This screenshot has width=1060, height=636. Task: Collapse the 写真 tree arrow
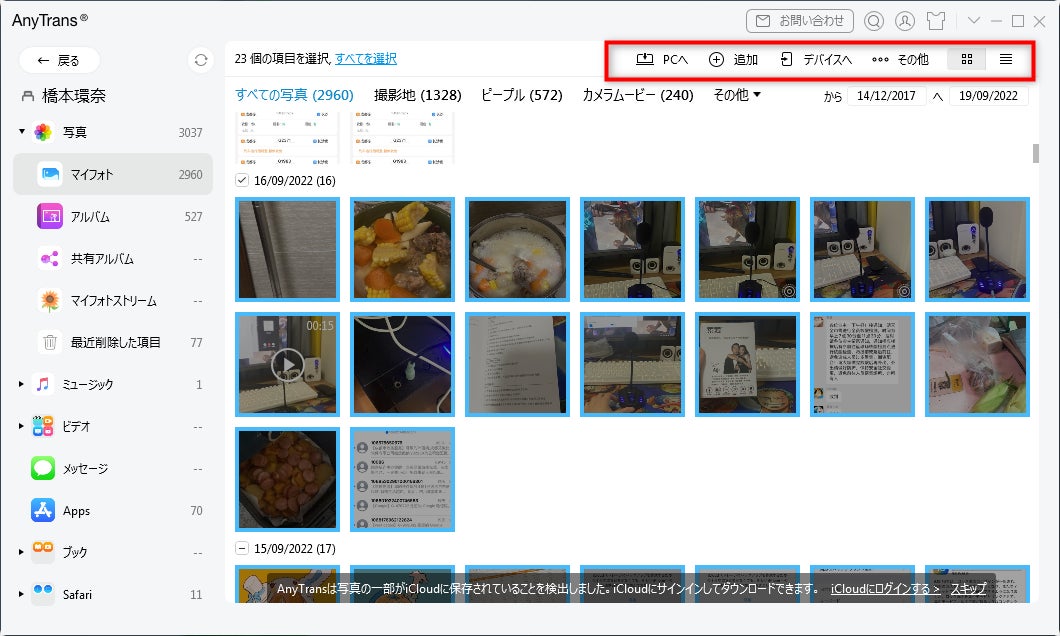[22, 132]
